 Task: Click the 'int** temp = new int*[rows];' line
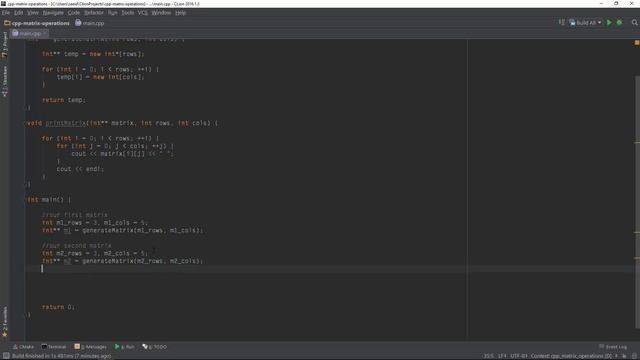pyautogui.click(x=93, y=54)
